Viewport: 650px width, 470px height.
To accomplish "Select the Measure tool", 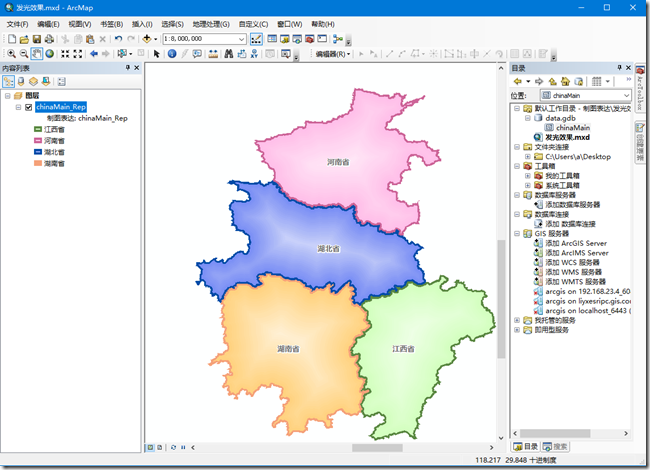I will (x=213, y=53).
